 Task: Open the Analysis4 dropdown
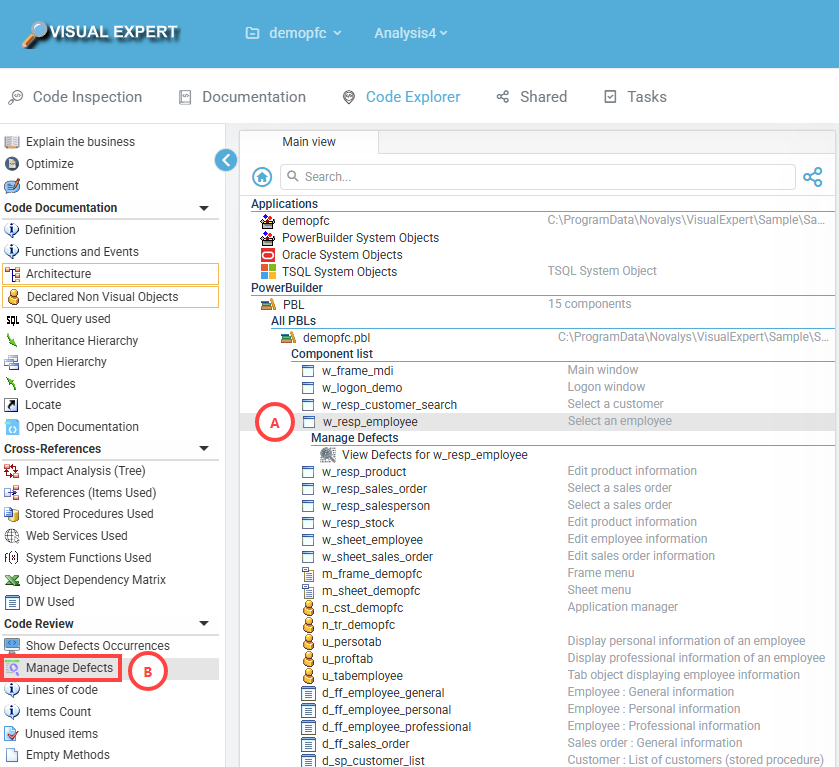(x=410, y=33)
